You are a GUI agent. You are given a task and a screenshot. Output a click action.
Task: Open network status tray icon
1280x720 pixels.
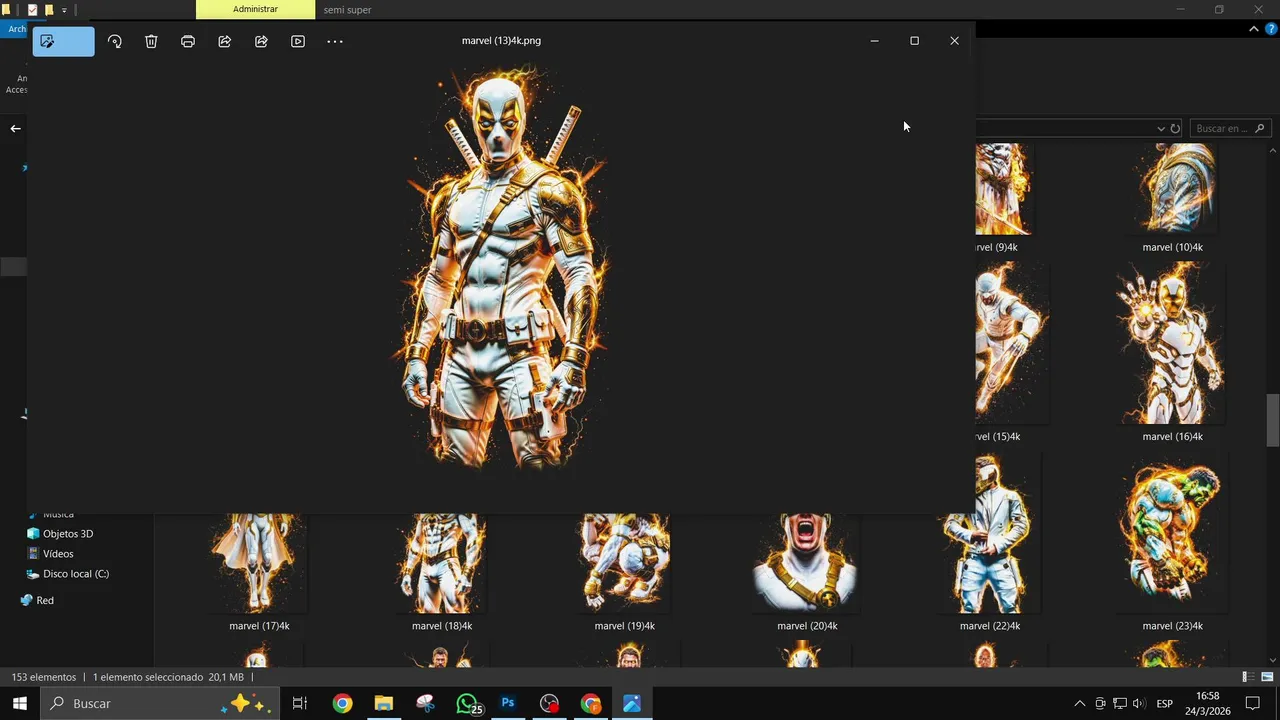point(1120,704)
